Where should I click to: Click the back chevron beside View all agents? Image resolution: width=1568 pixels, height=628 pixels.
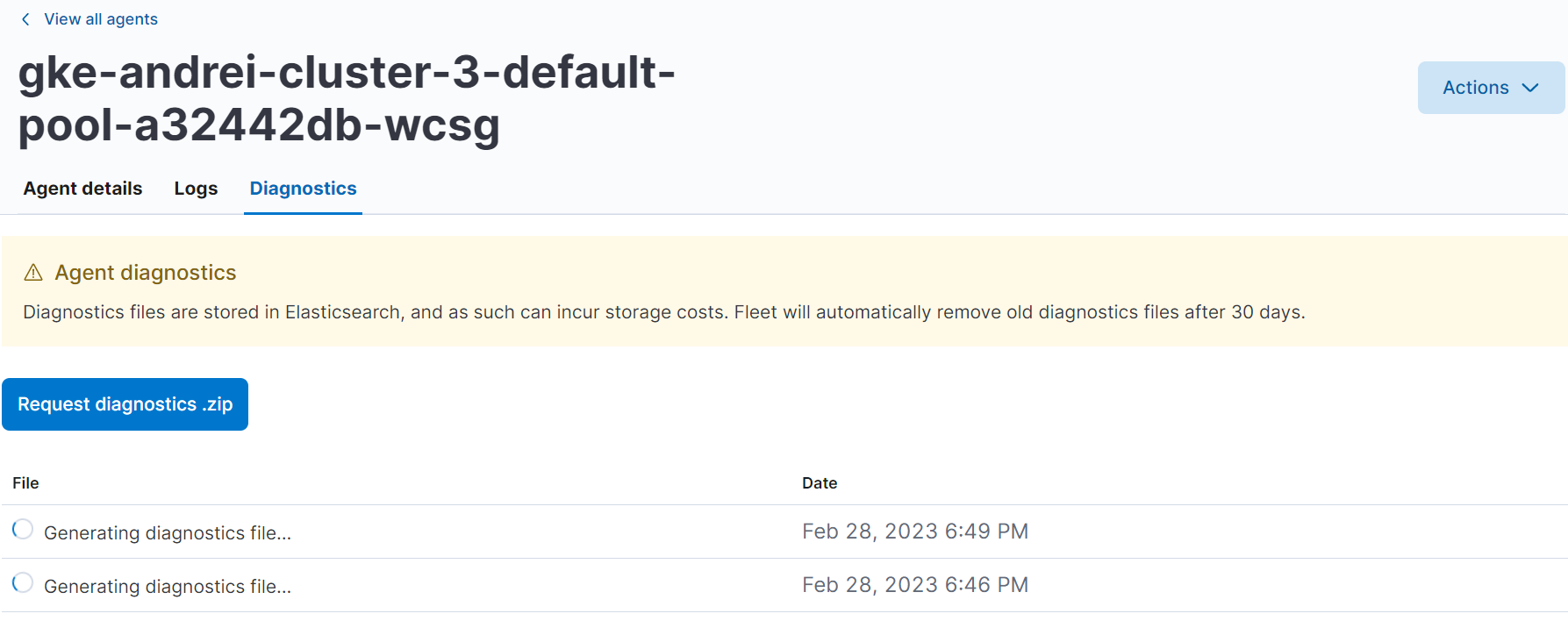[x=25, y=18]
